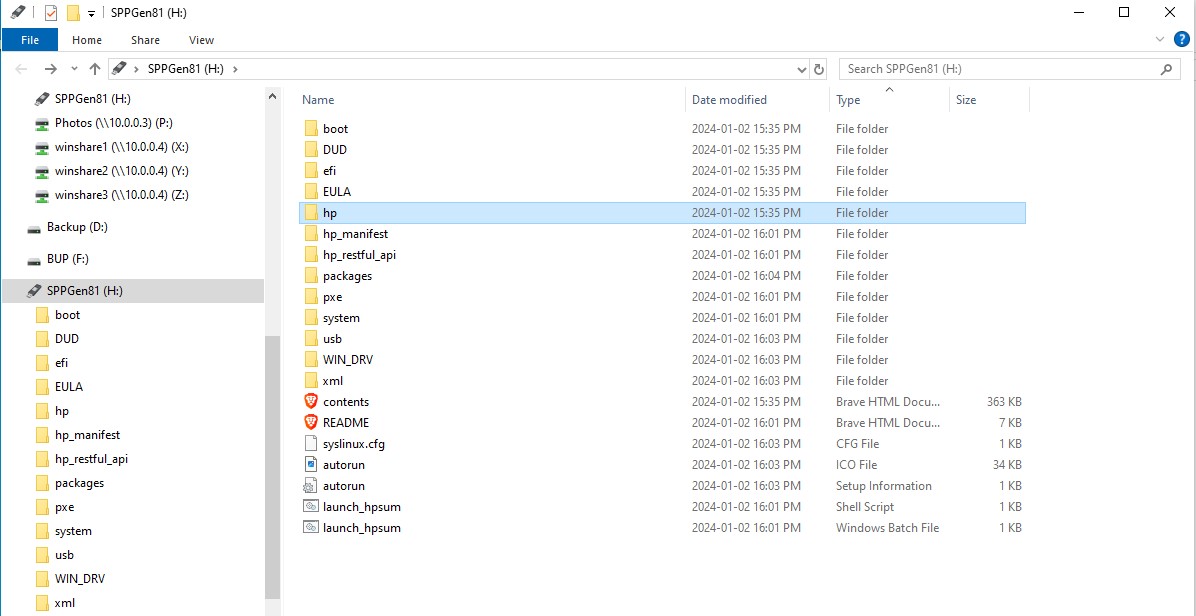Select the packages folder in file list
This screenshot has height=616, width=1196.
[x=662, y=276]
